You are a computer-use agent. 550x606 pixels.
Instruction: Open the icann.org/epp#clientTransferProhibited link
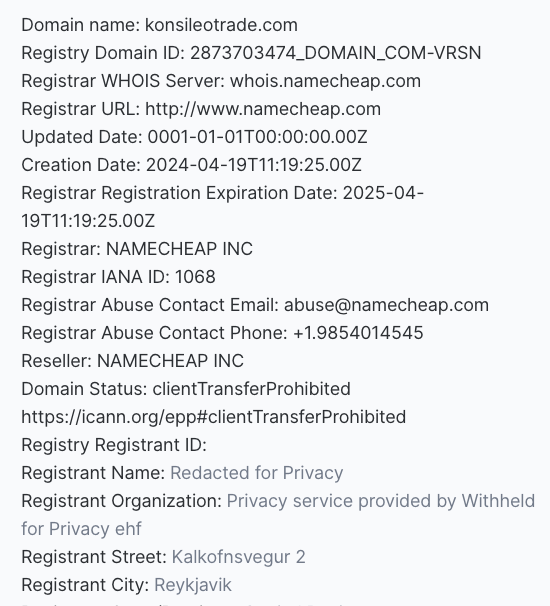click(213, 417)
